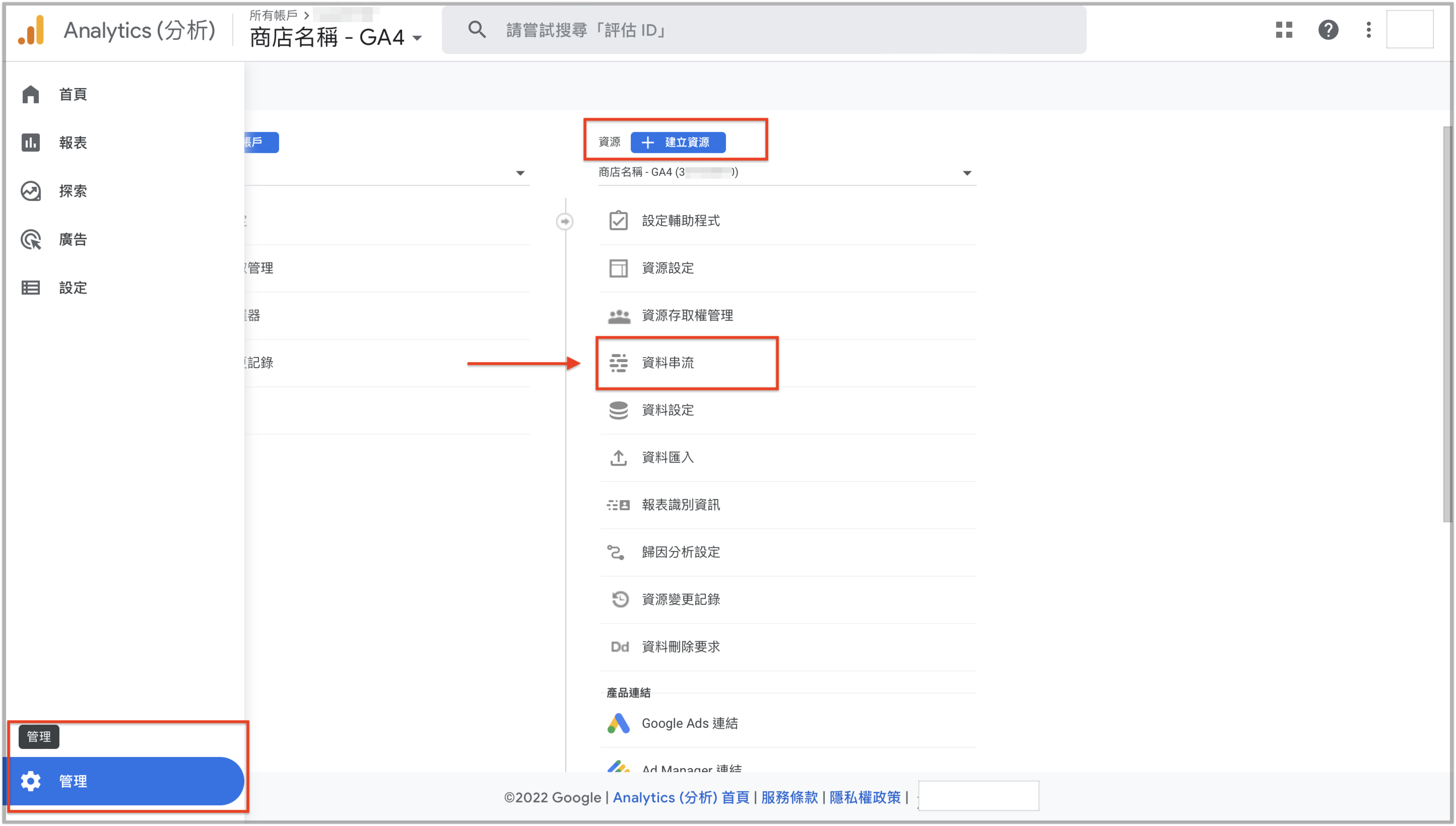Click the Google Ads 連結 logo icon
1456x826 pixels.
[x=618, y=723]
